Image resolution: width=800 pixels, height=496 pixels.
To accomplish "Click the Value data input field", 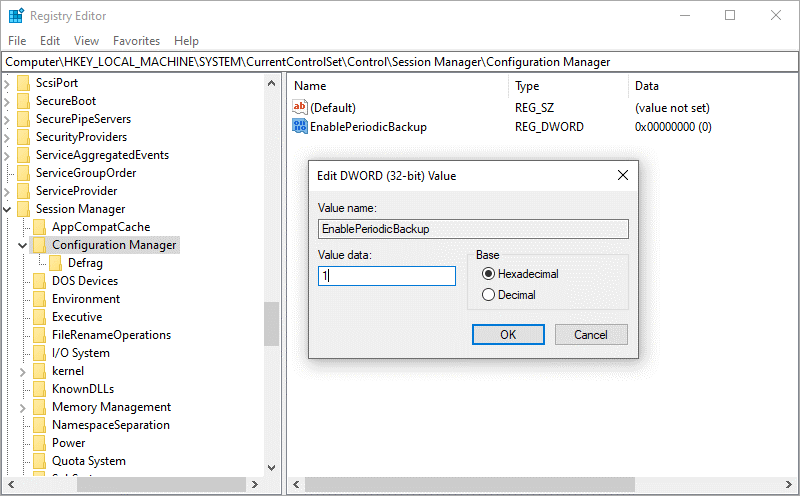I will click(387, 276).
